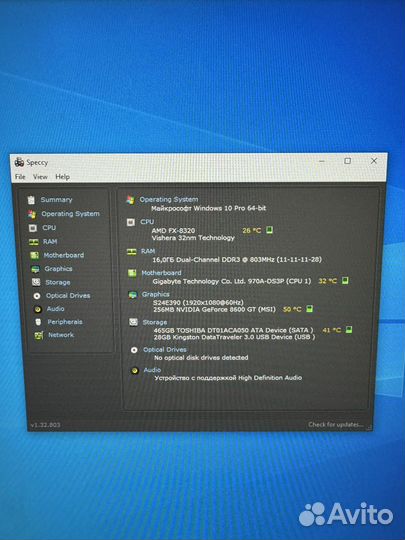The width and height of the screenshot is (405, 540).
Task: Click the RAM stick icon in sidebar
Action: (x=33, y=242)
